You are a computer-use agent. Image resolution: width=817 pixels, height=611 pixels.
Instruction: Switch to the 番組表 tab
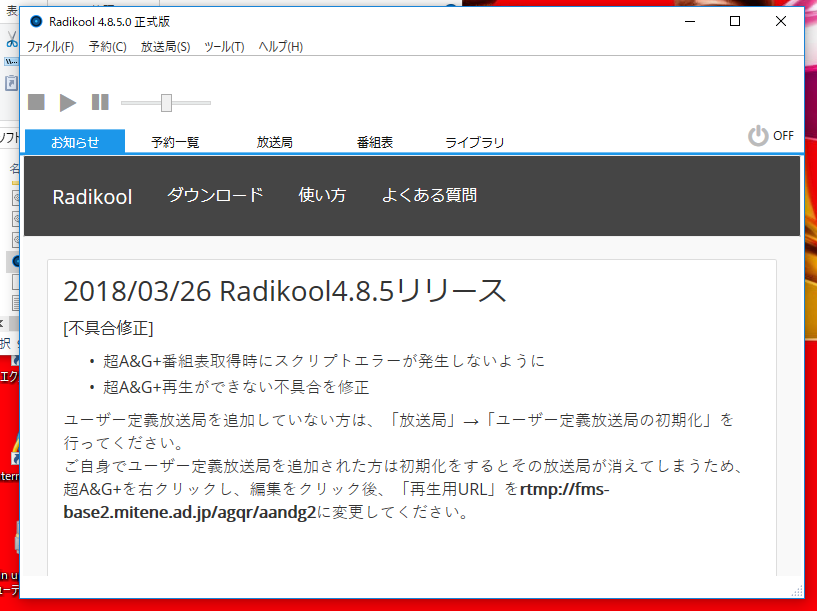point(375,142)
